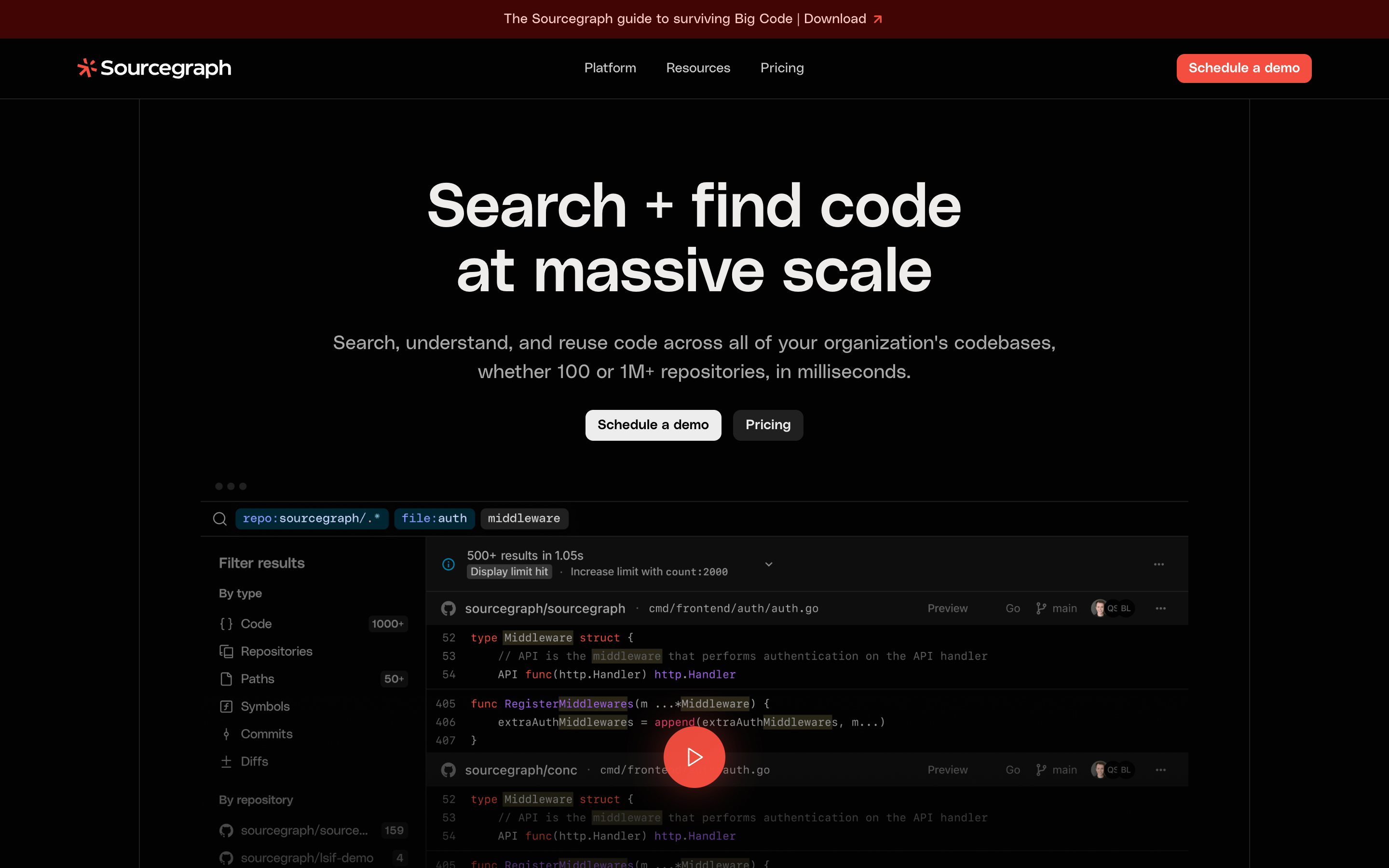Click GitHub icon next to sourcegraph/sourcegraph
The height and width of the screenshot is (868, 1389).
point(448,609)
